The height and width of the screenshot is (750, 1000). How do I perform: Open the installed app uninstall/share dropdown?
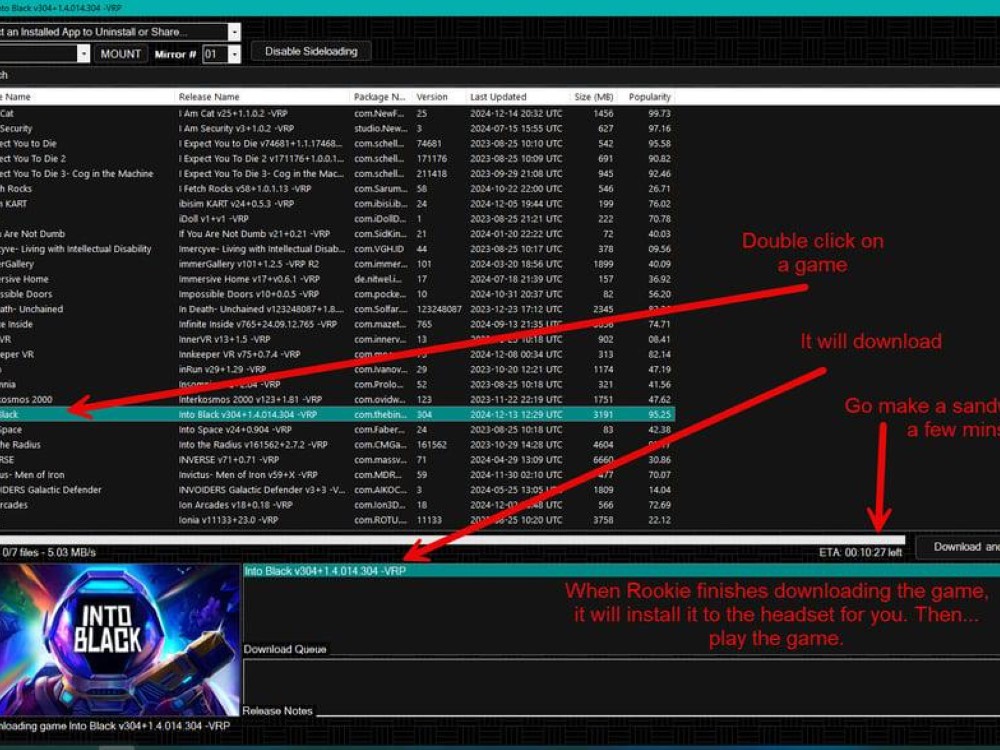(x=234, y=32)
